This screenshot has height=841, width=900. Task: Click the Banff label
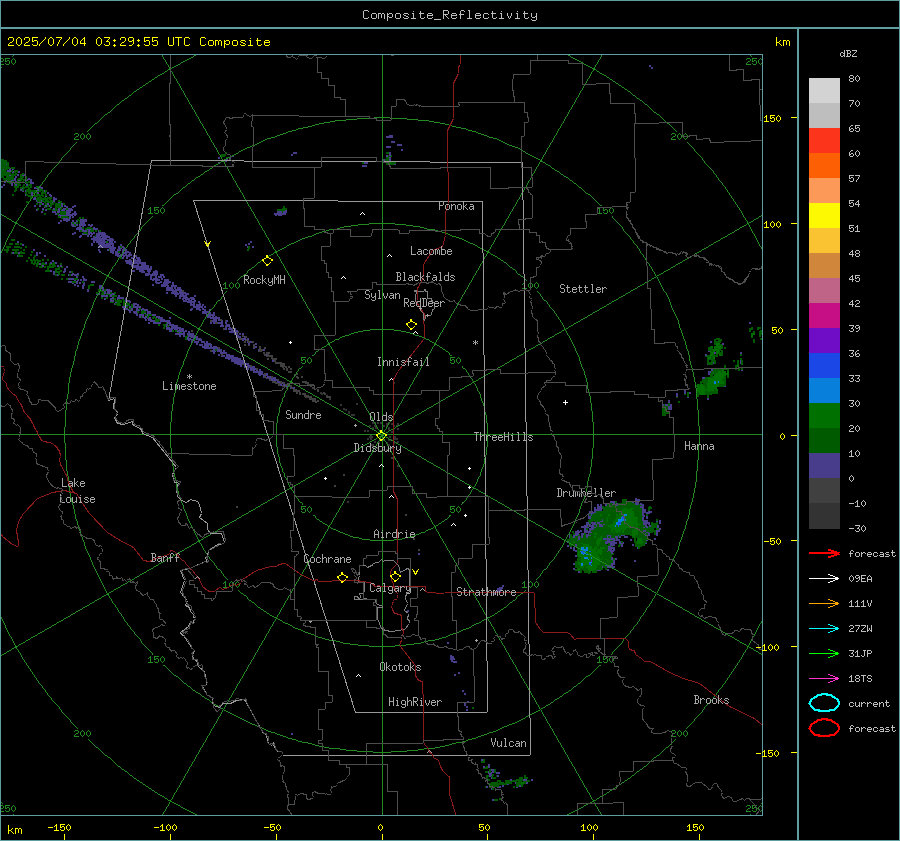pos(165,558)
